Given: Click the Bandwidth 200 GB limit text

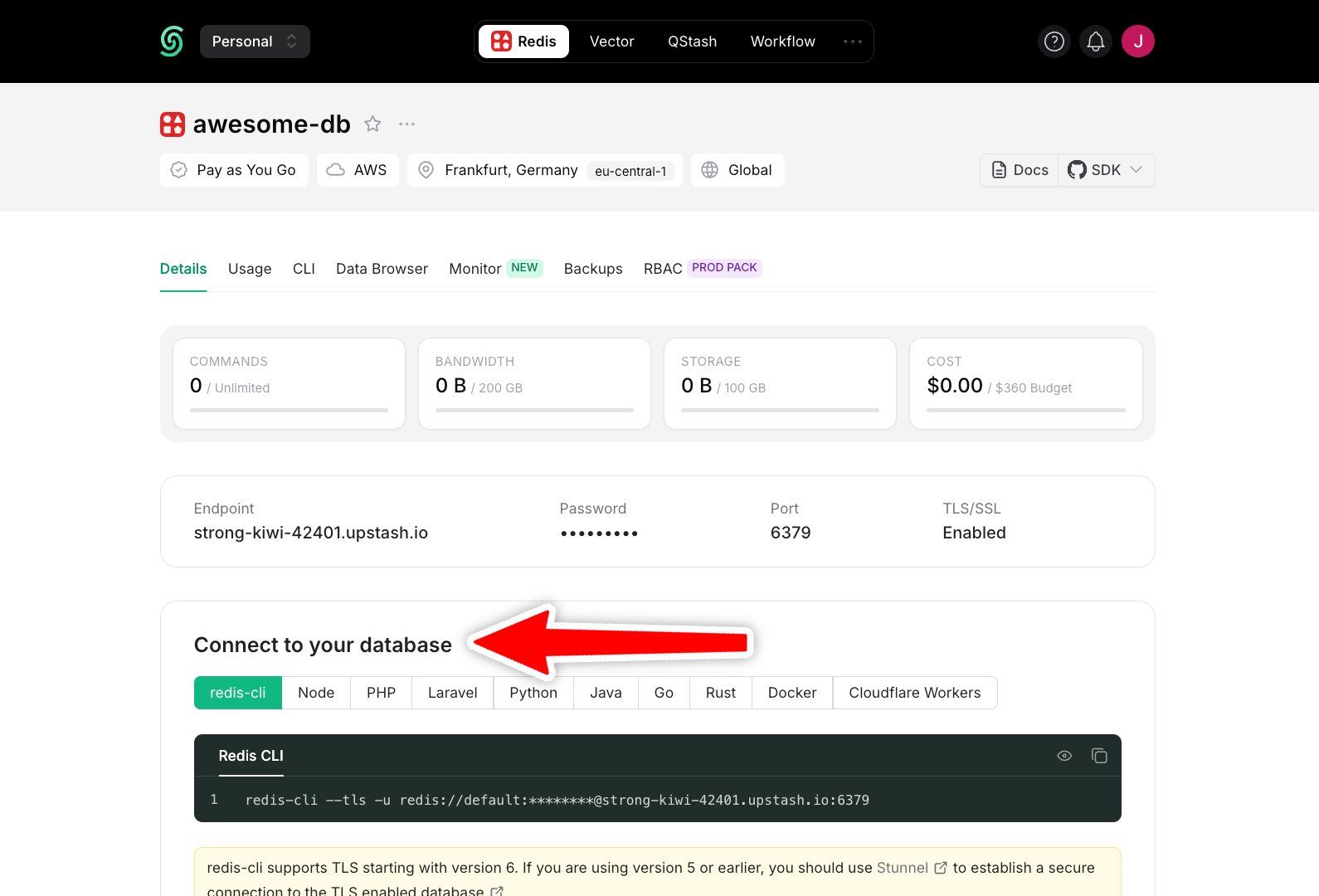Looking at the screenshot, I should click(500, 388).
